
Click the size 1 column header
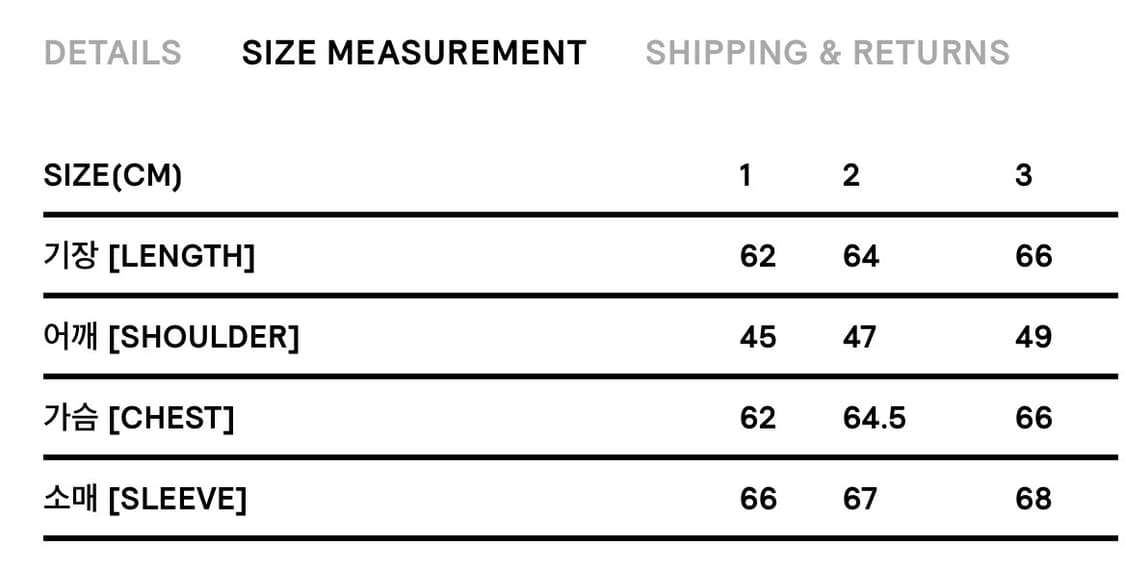coord(745,176)
